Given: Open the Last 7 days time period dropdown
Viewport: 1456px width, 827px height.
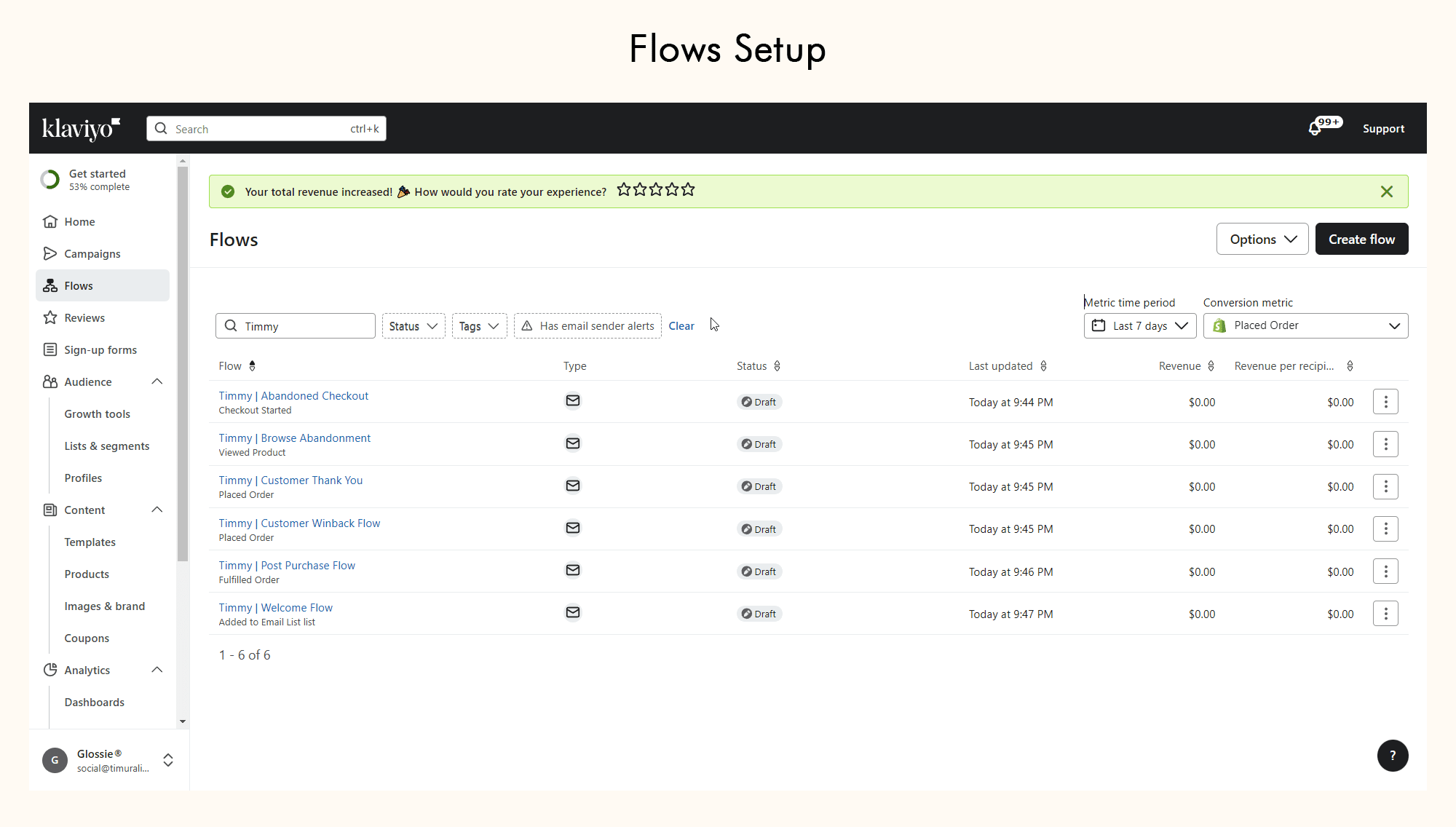Looking at the screenshot, I should click(1139, 325).
